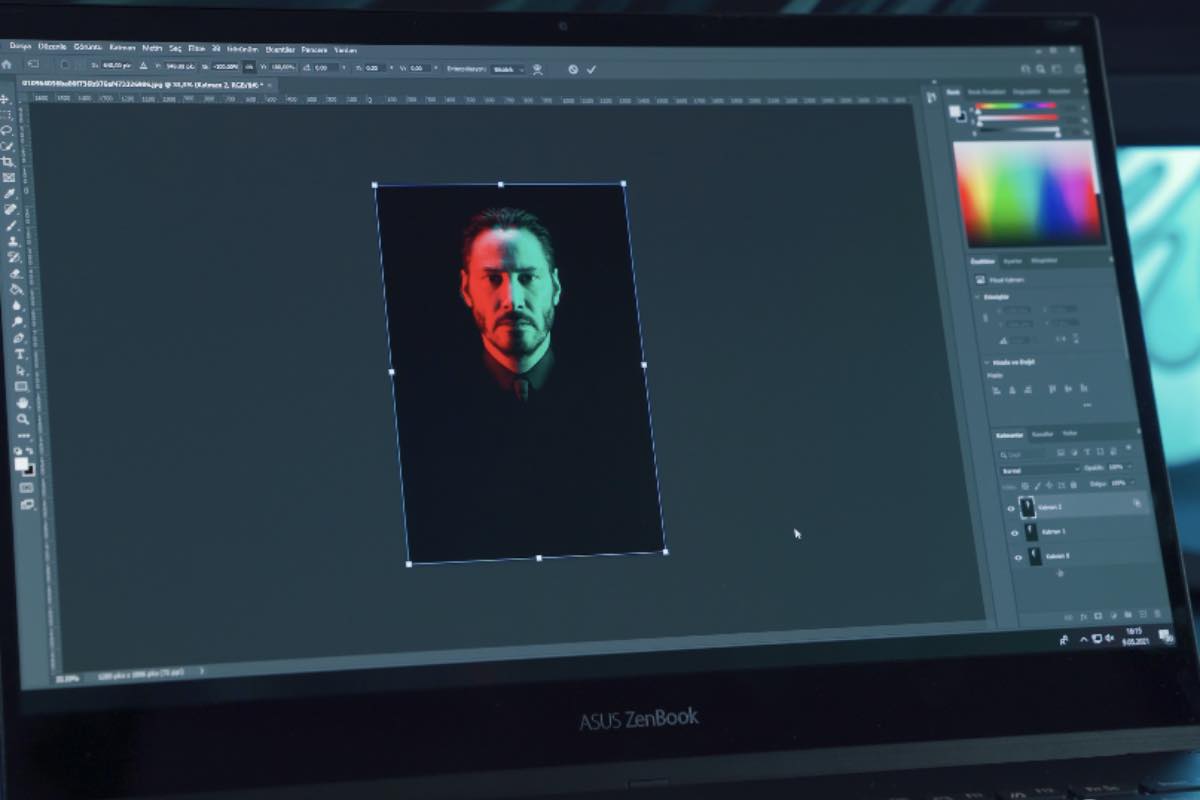Image resolution: width=1200 pixels, height=800 pixels.
Task: Click the Home icon in the options bar
Action: coord(6,65)
